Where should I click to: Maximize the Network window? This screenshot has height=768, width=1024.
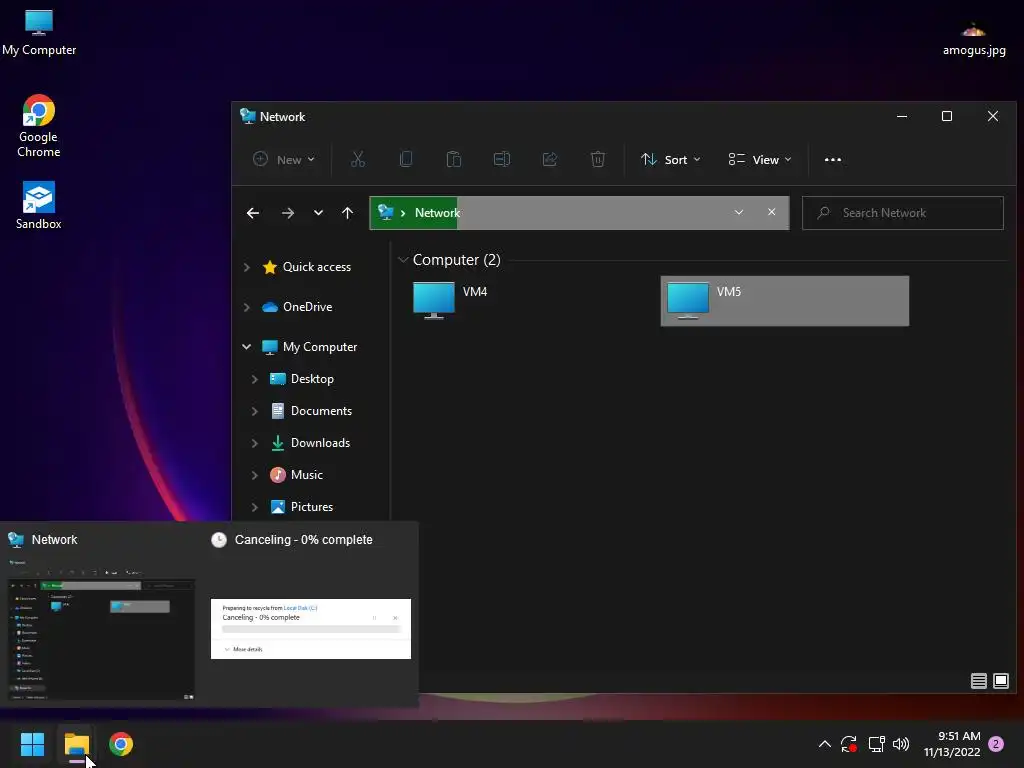947,116
